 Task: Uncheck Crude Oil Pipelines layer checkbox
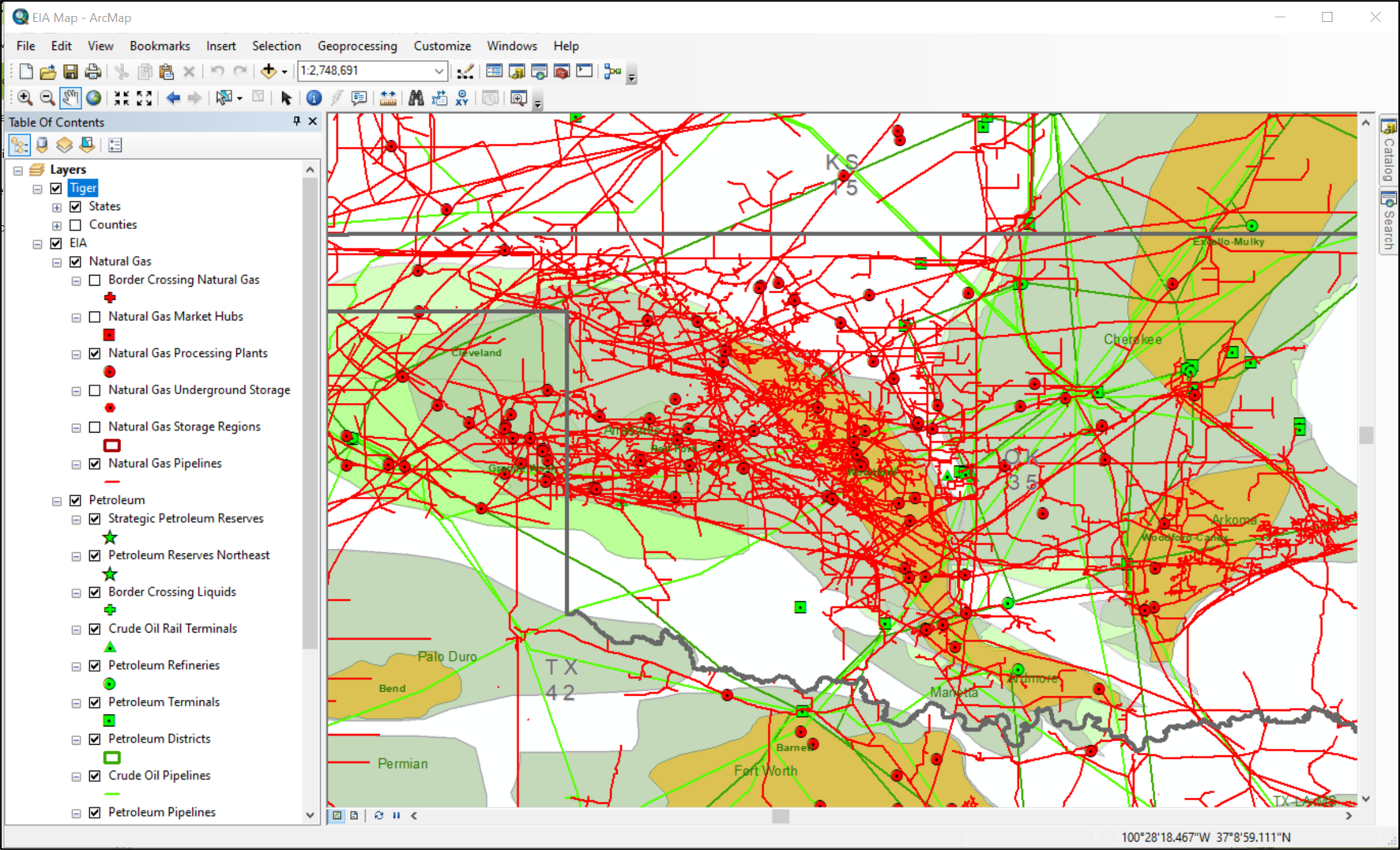pos(95,776)
